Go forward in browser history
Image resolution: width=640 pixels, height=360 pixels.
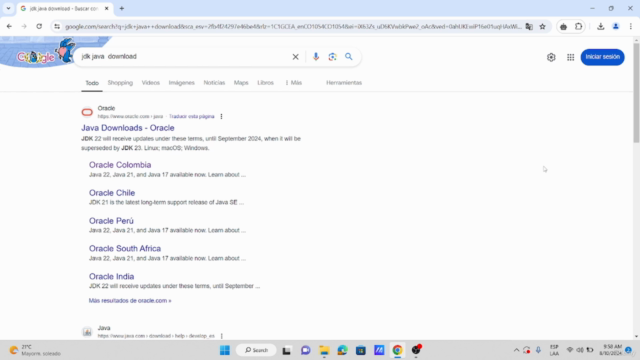[24, 27]
